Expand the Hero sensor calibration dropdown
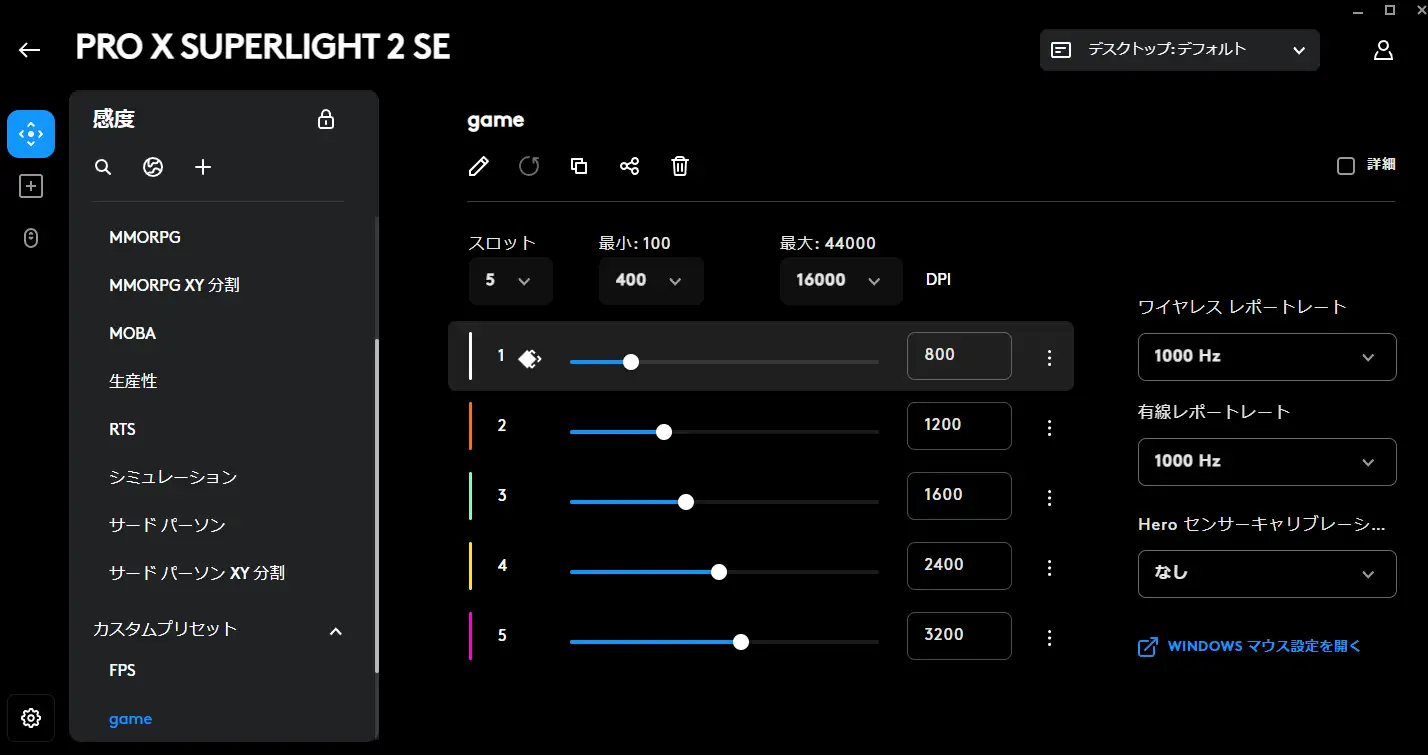This screenshot has width=1428, height=755. 1266,574
